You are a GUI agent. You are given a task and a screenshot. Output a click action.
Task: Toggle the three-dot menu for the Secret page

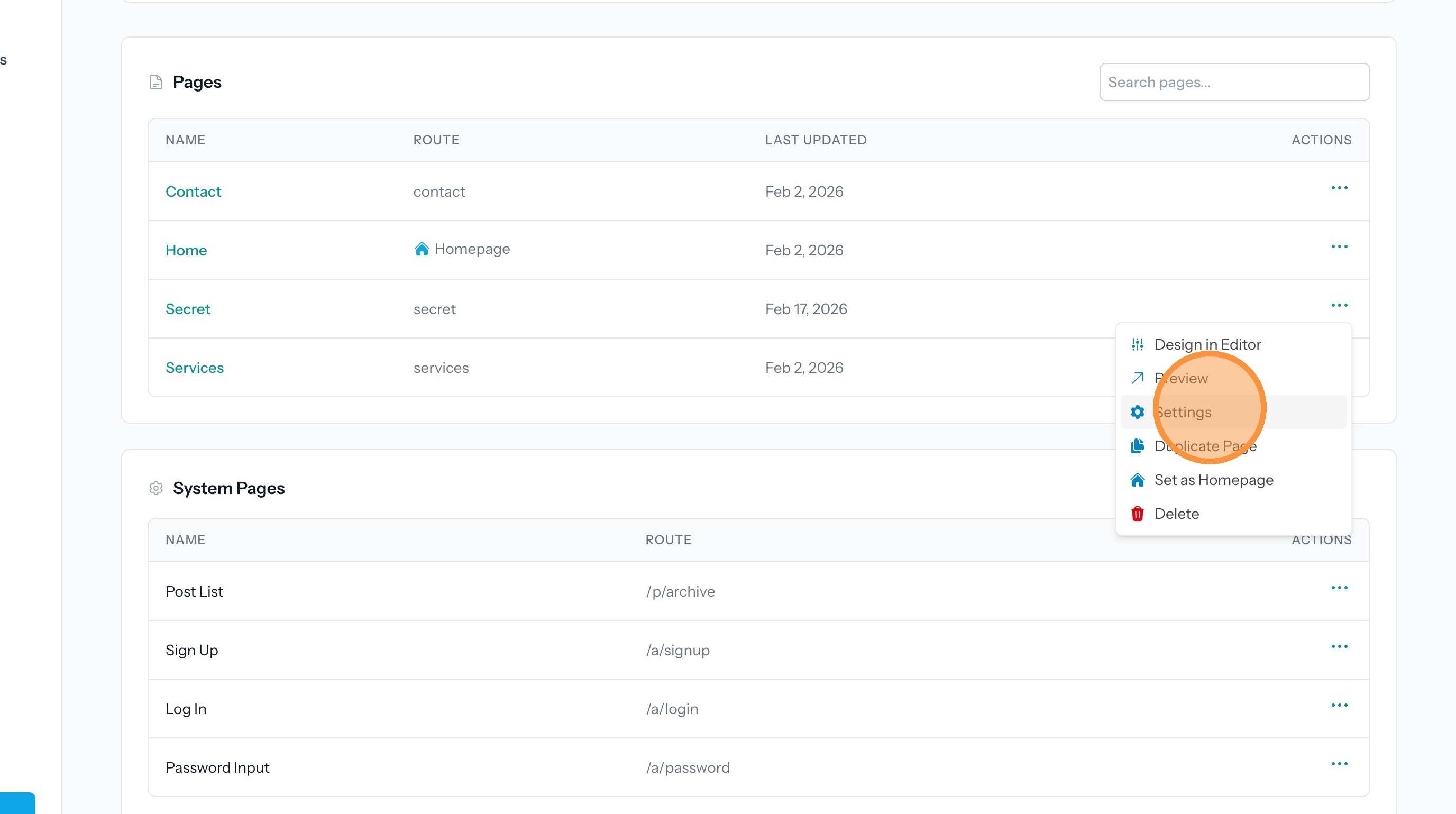(1339, 306)
